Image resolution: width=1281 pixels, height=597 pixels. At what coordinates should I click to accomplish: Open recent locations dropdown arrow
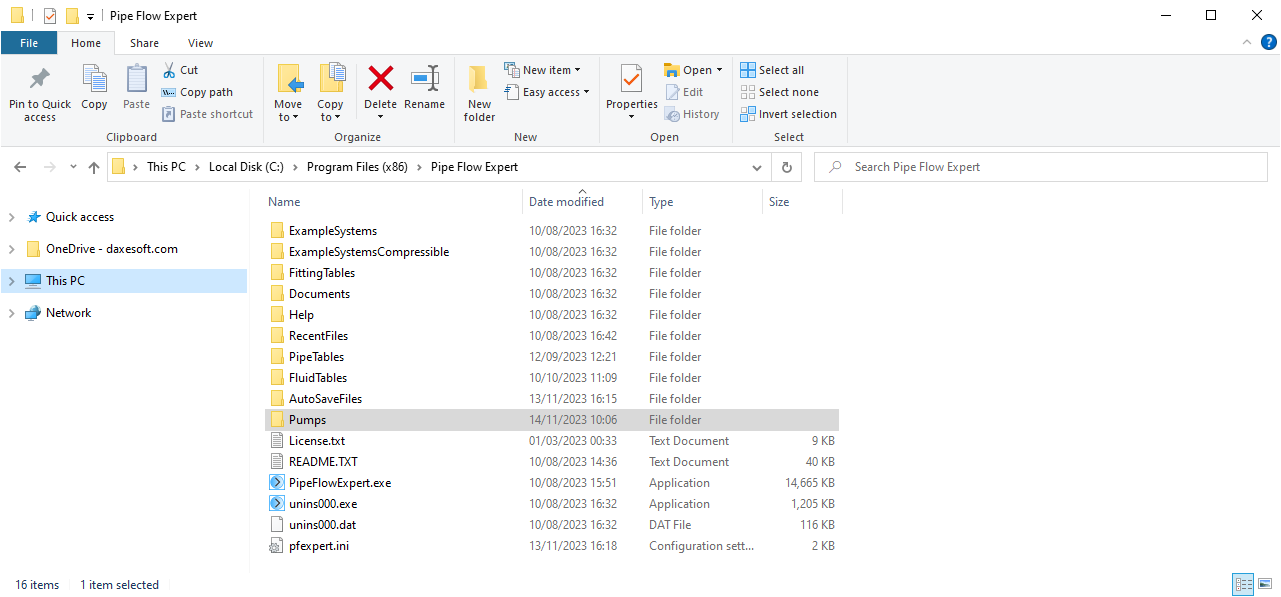coord(73,167)
